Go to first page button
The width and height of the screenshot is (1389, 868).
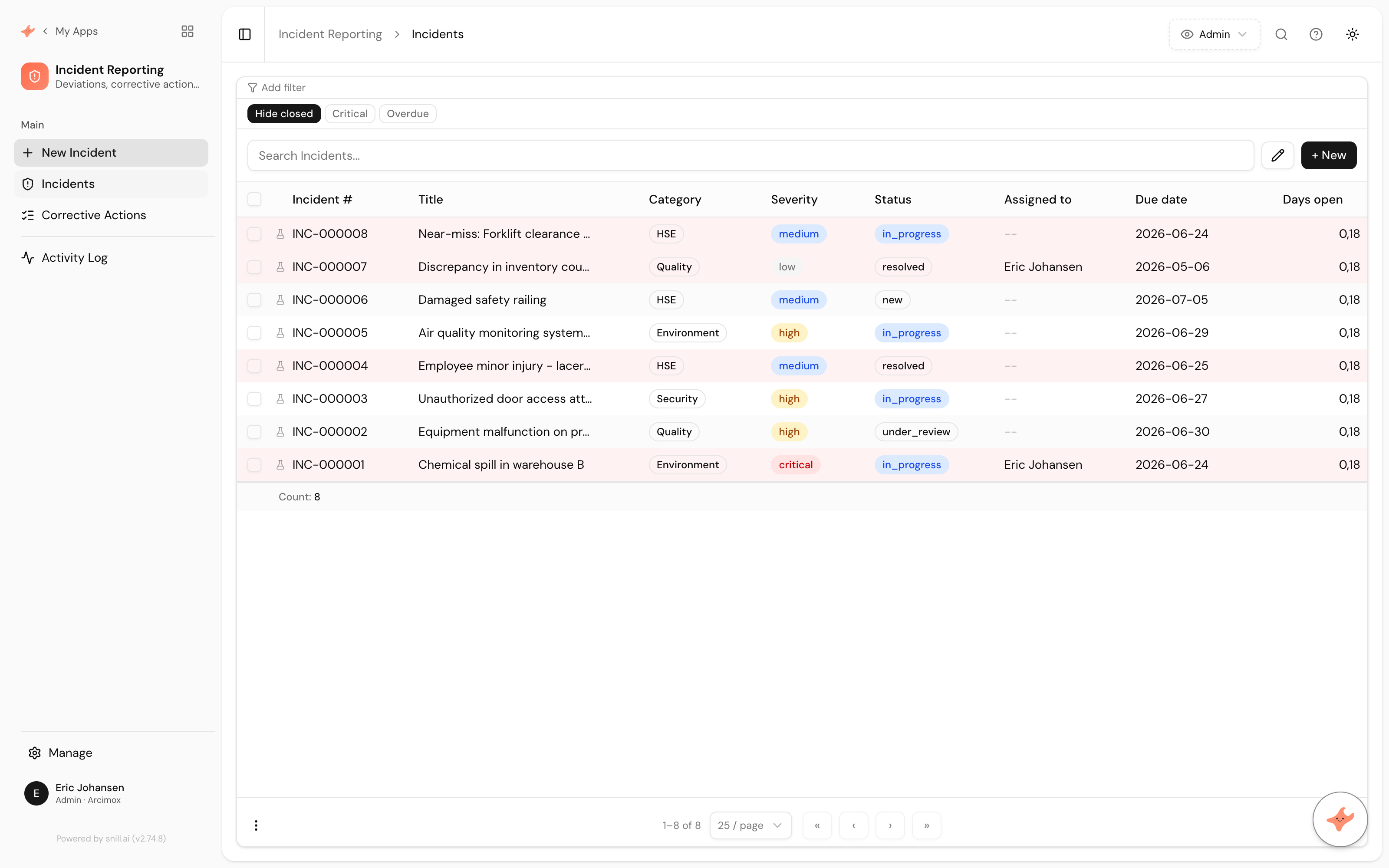[817, 825]
